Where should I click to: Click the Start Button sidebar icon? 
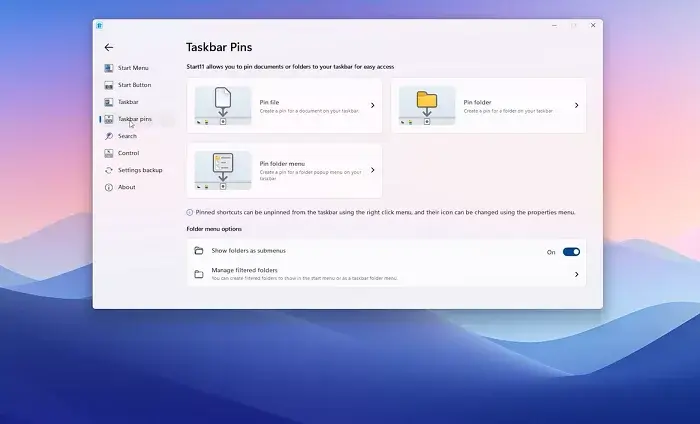point(108,85)
